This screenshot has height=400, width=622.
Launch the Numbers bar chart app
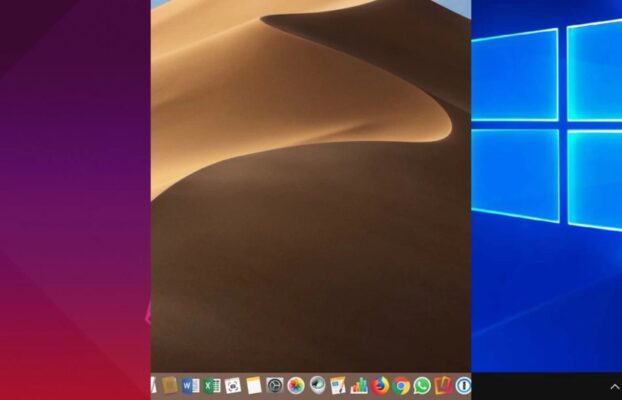[359, 385]
